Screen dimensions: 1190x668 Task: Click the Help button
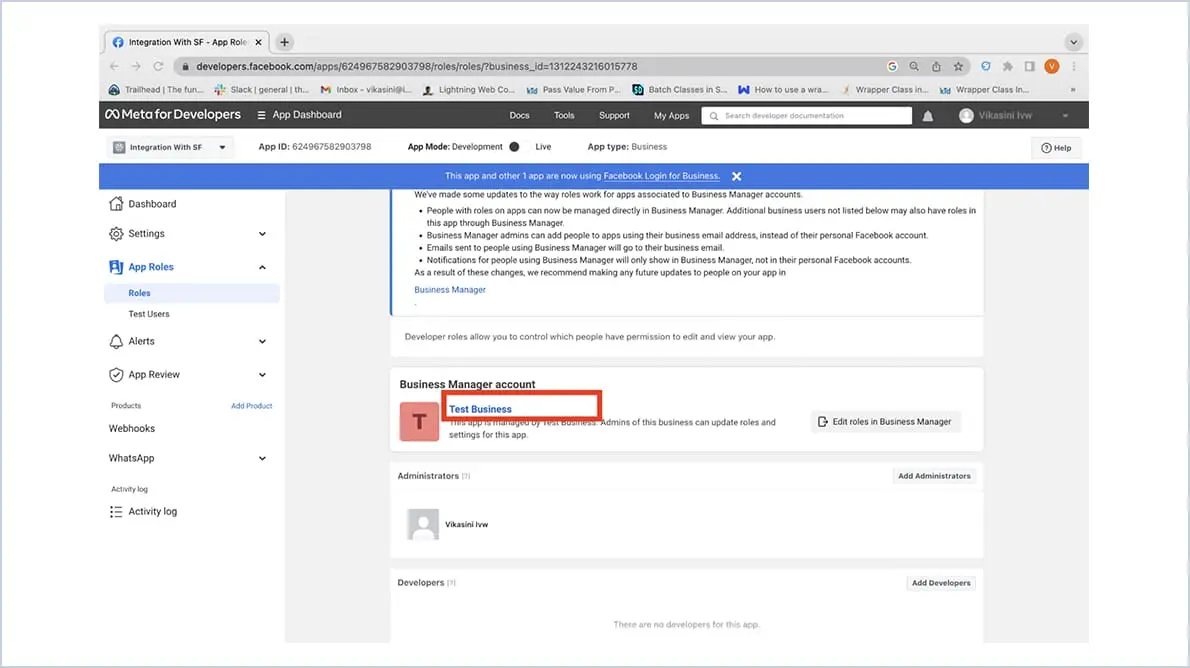click(x=1056, y=148)
